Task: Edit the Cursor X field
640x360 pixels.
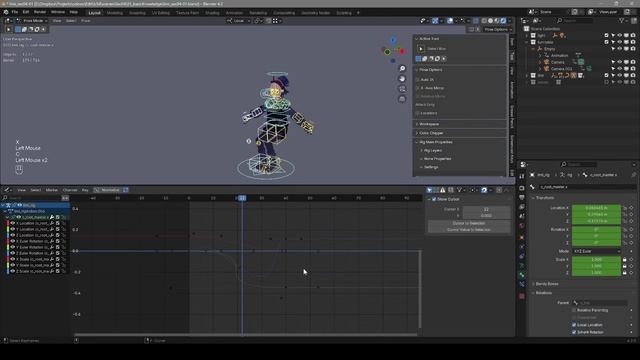Action: [x=486, y=209]
